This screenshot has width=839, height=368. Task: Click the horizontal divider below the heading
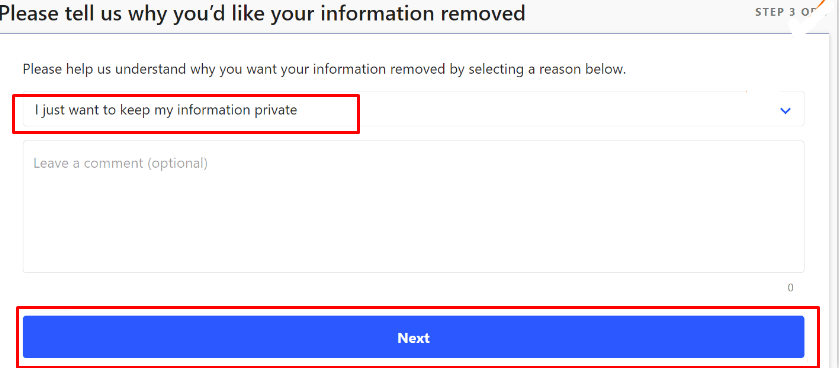tap(414, 34)
